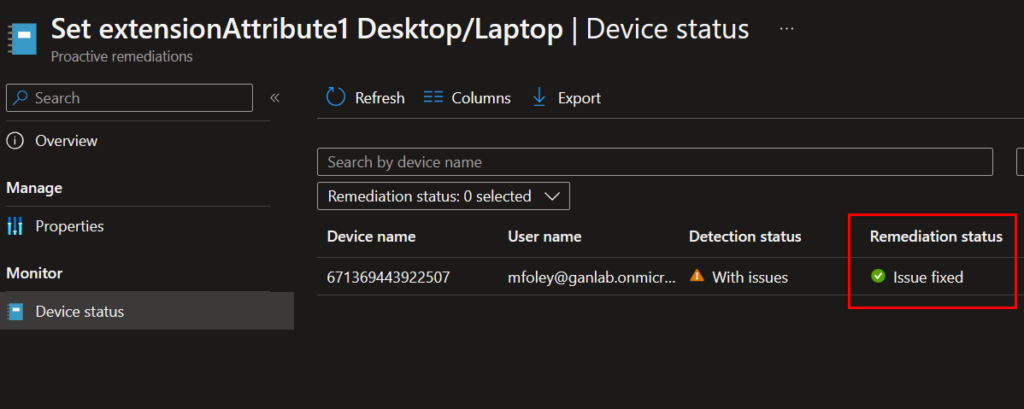Open the ellipsis more options menu
This screenshot has height=409, width=1024.
(786, 29)
